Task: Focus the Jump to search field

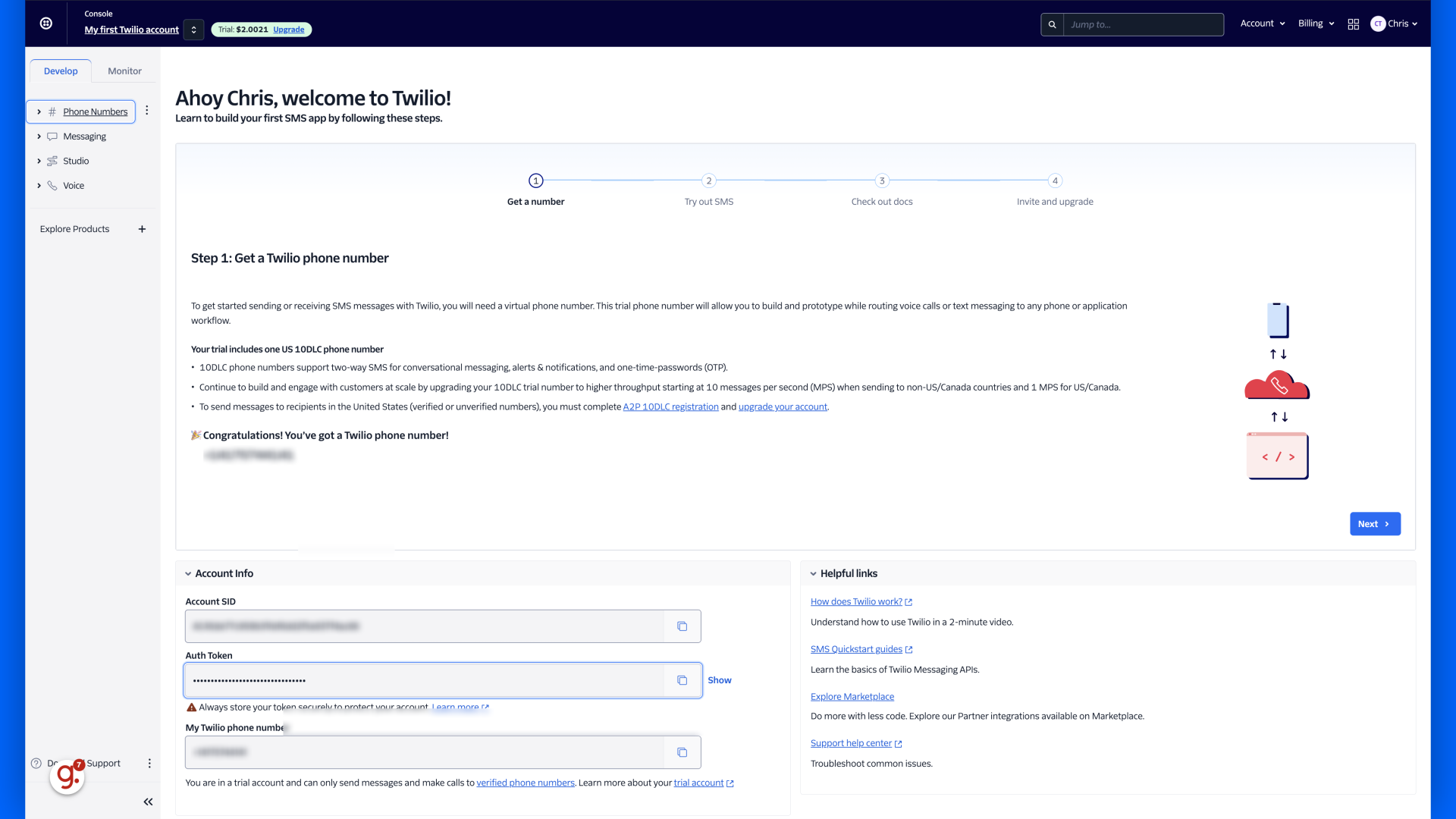Action: click(x=1143, y=24)
